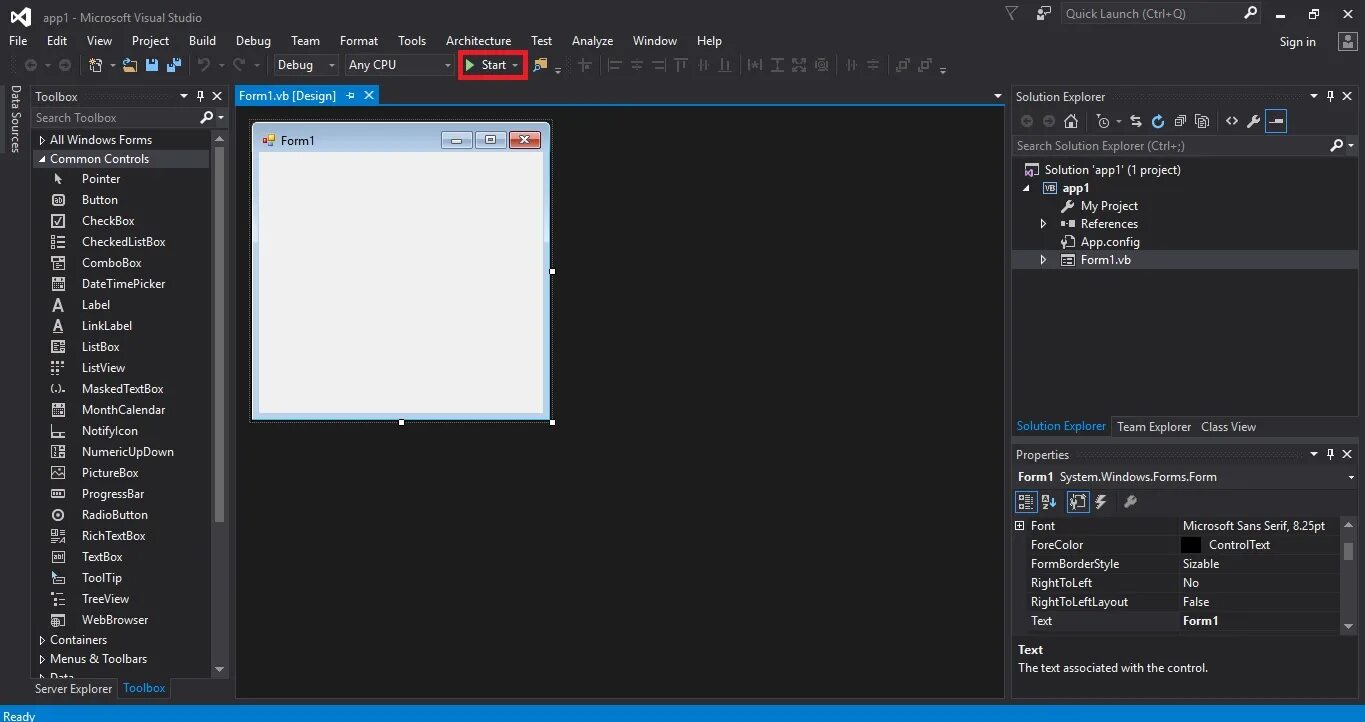This screenshot has width=1365, height=722.
Task: Click the Properties panel pushpin icon
Action: point(1331,455)
